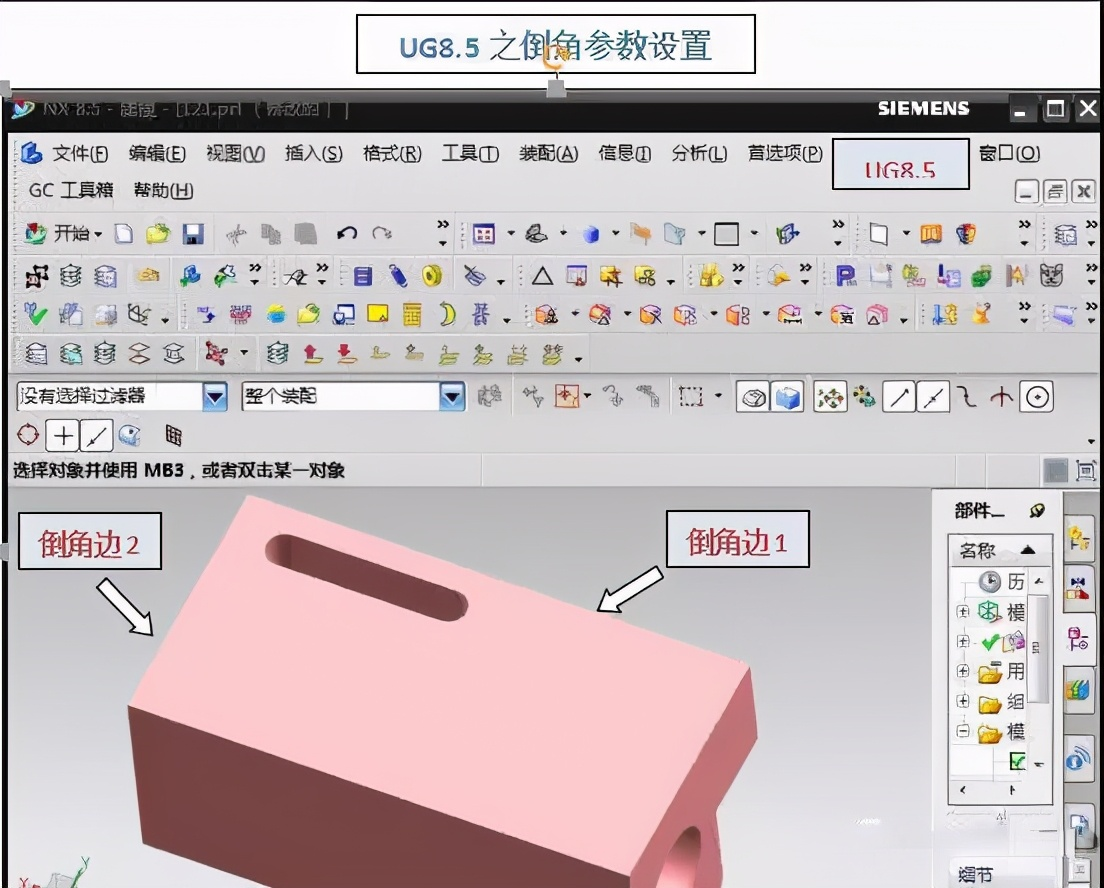Collapse the expanded folder node in the tree

pos(961,729)
